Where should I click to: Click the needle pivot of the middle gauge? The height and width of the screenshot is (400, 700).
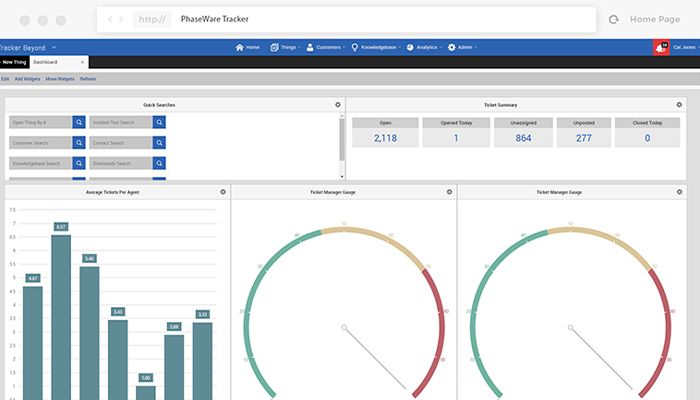pos(344,327)
